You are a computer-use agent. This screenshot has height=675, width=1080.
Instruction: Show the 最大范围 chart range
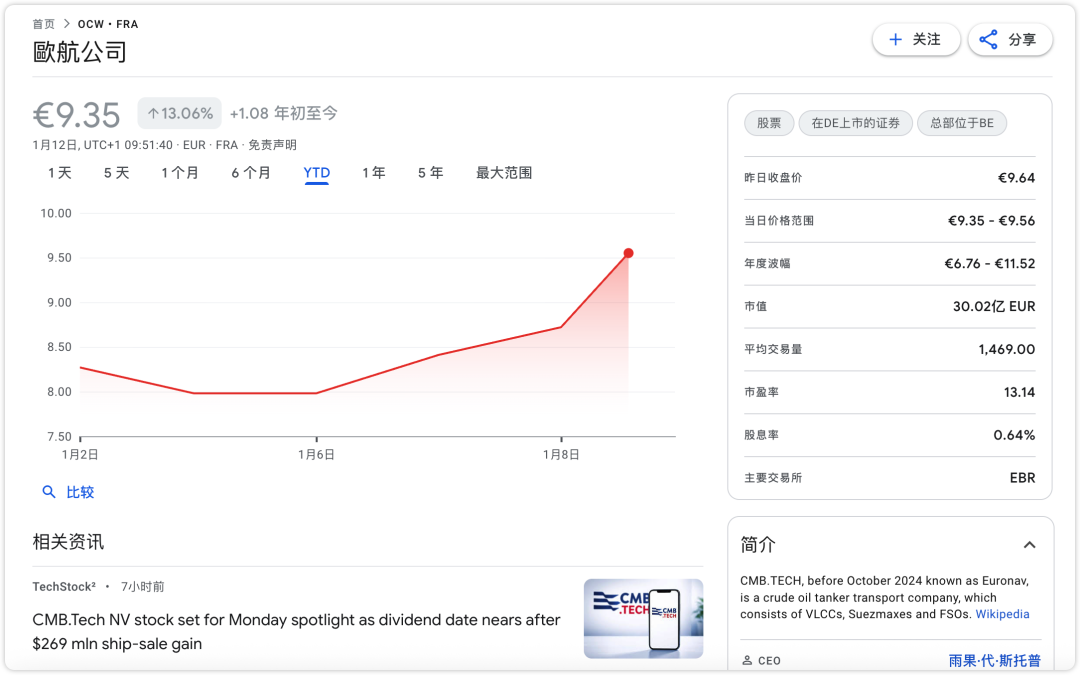tap(504, 173)
